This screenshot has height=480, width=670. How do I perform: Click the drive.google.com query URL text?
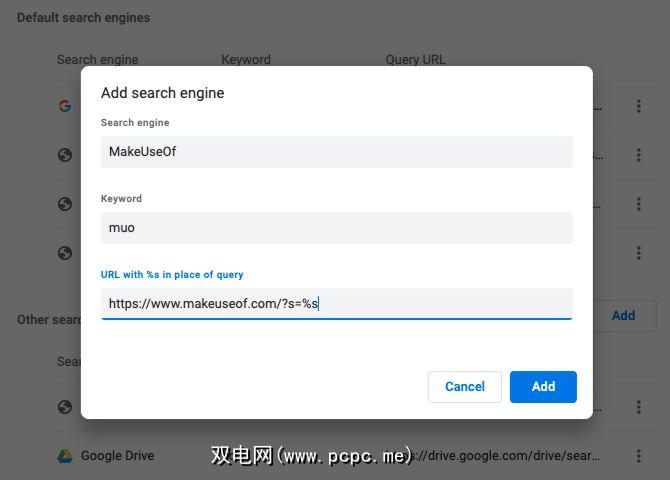[504, 456]
